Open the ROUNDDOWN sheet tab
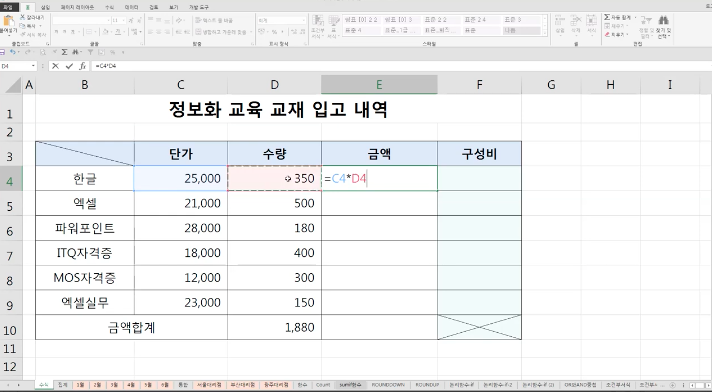 coord(388,385)
